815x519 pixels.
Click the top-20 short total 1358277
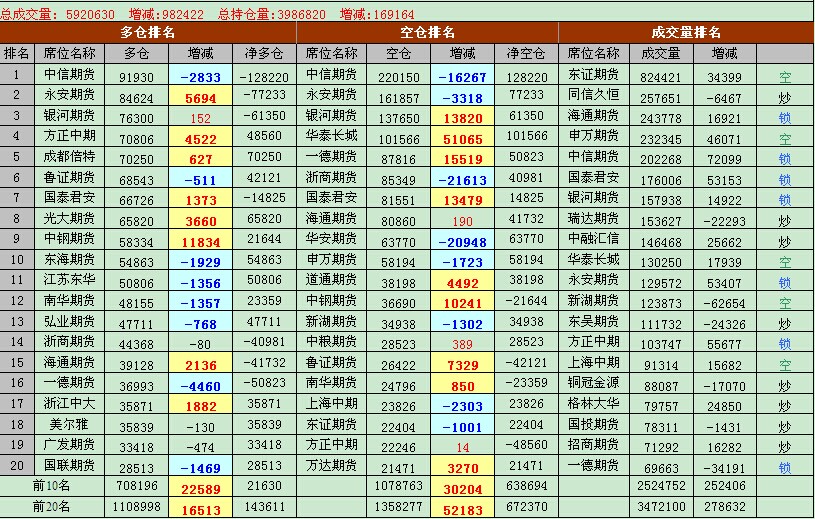point(399,507)
